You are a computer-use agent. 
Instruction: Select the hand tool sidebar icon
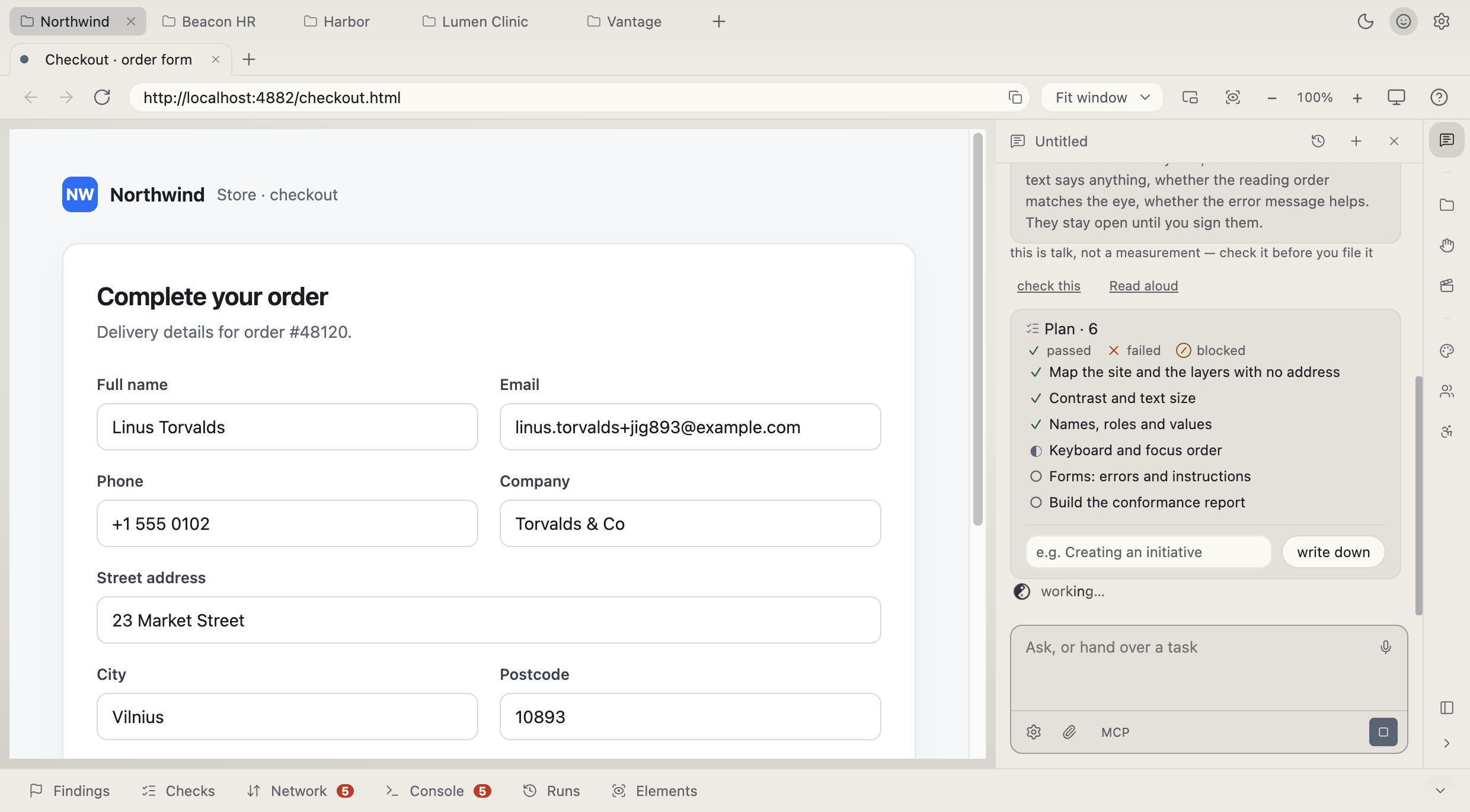pyautogui.click(x=1446, y=245)
